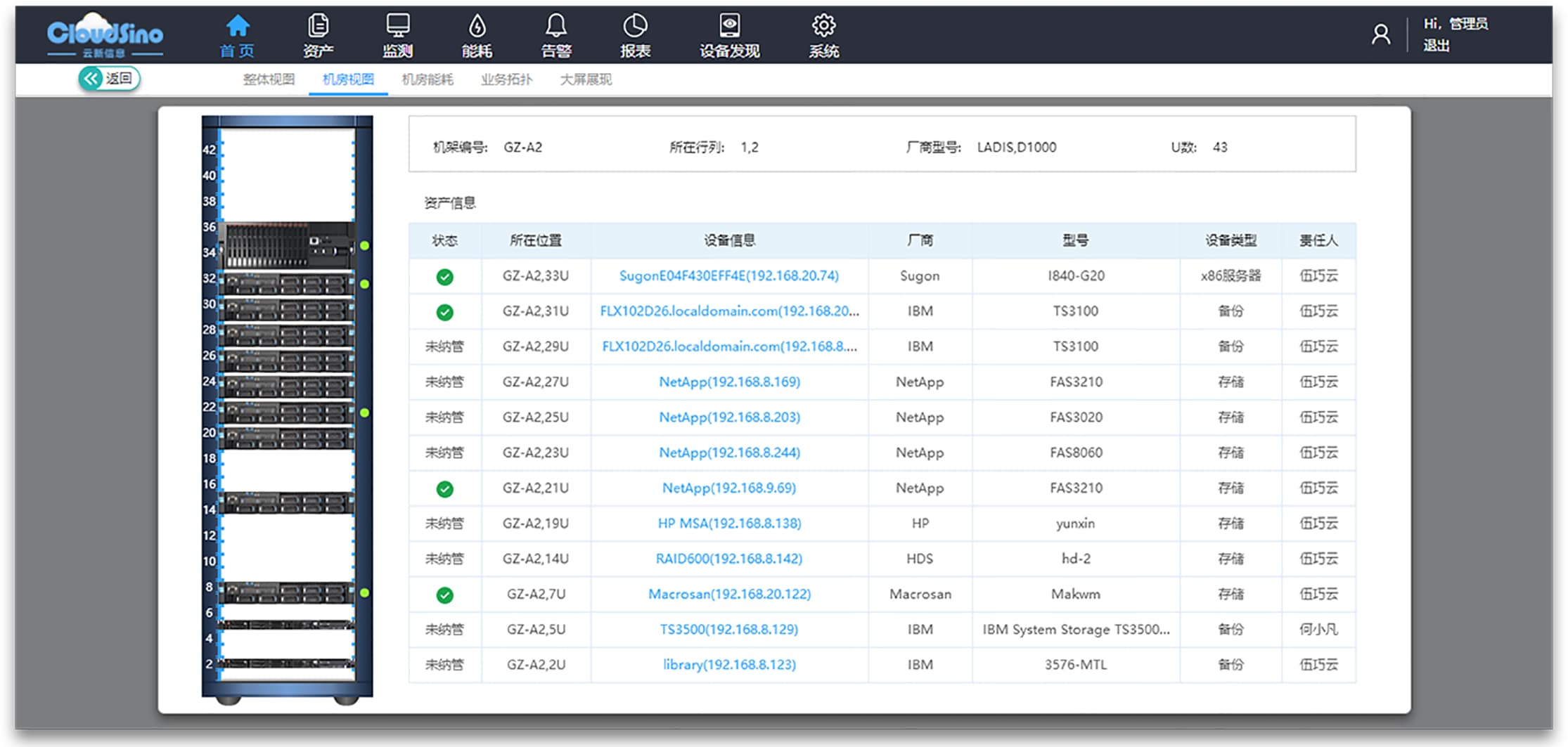Click the home icon in the top navigation
The width and height of the screenshot is (1568, 747).
pos(237,27)
